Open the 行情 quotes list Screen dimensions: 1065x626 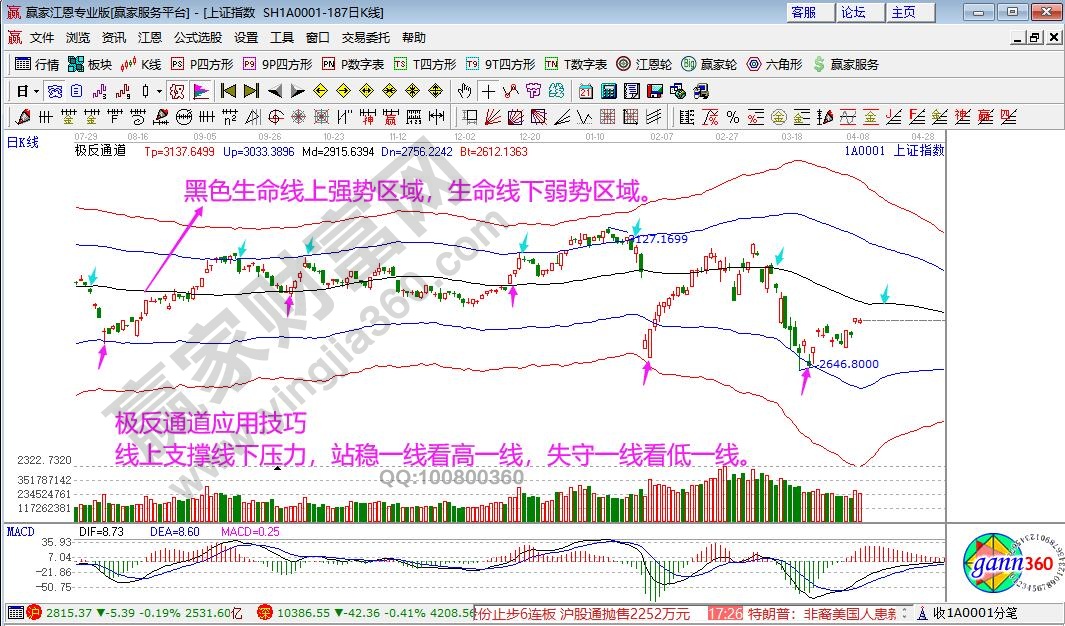[x=37, y=64]
